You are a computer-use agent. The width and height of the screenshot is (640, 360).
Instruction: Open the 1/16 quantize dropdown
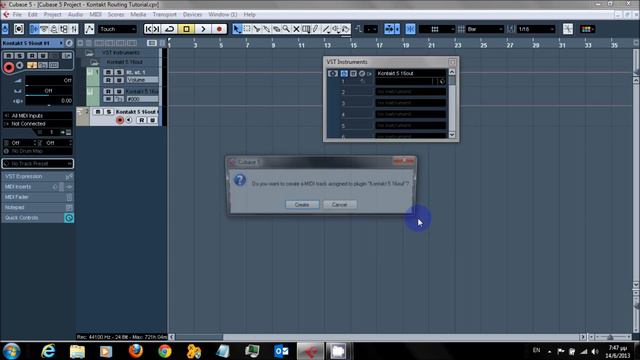pos(536,29)
